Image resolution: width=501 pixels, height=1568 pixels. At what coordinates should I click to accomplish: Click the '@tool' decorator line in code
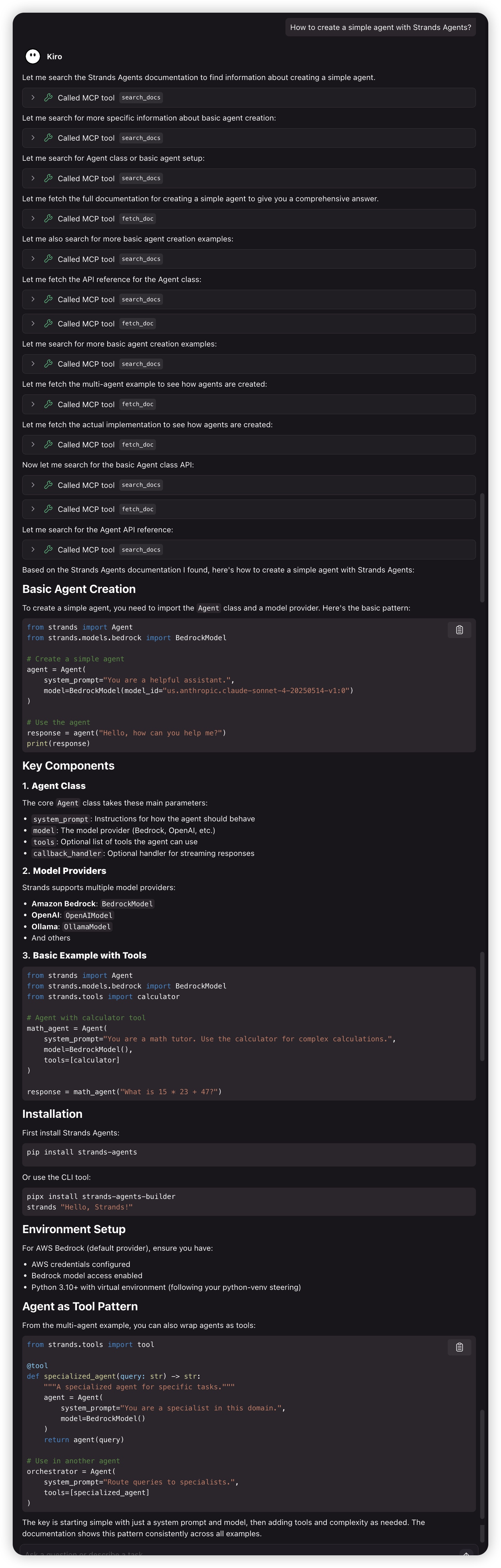[37, 1366]
